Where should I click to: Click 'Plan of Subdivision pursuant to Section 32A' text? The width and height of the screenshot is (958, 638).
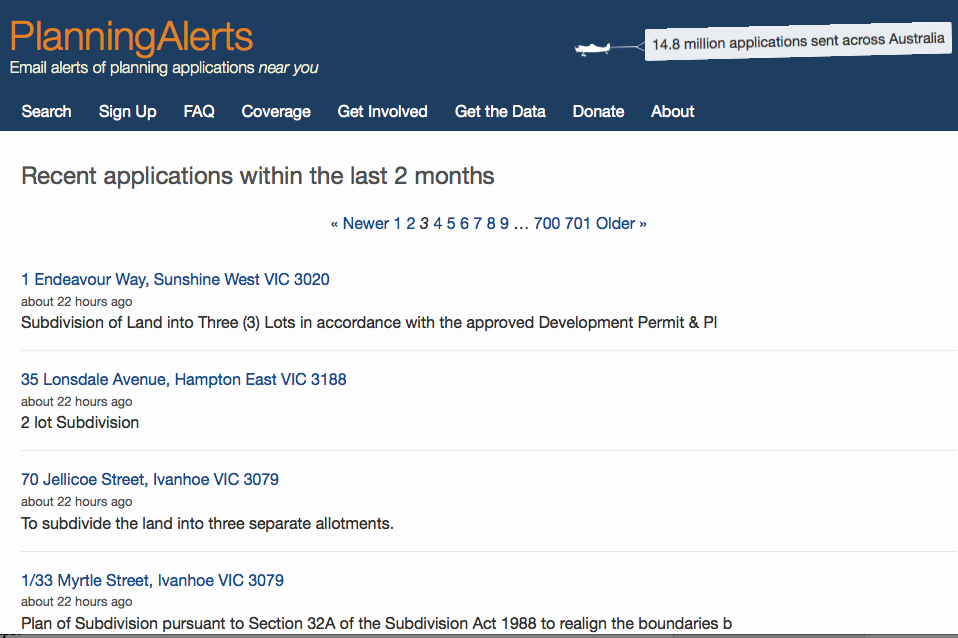coord(376,623)
